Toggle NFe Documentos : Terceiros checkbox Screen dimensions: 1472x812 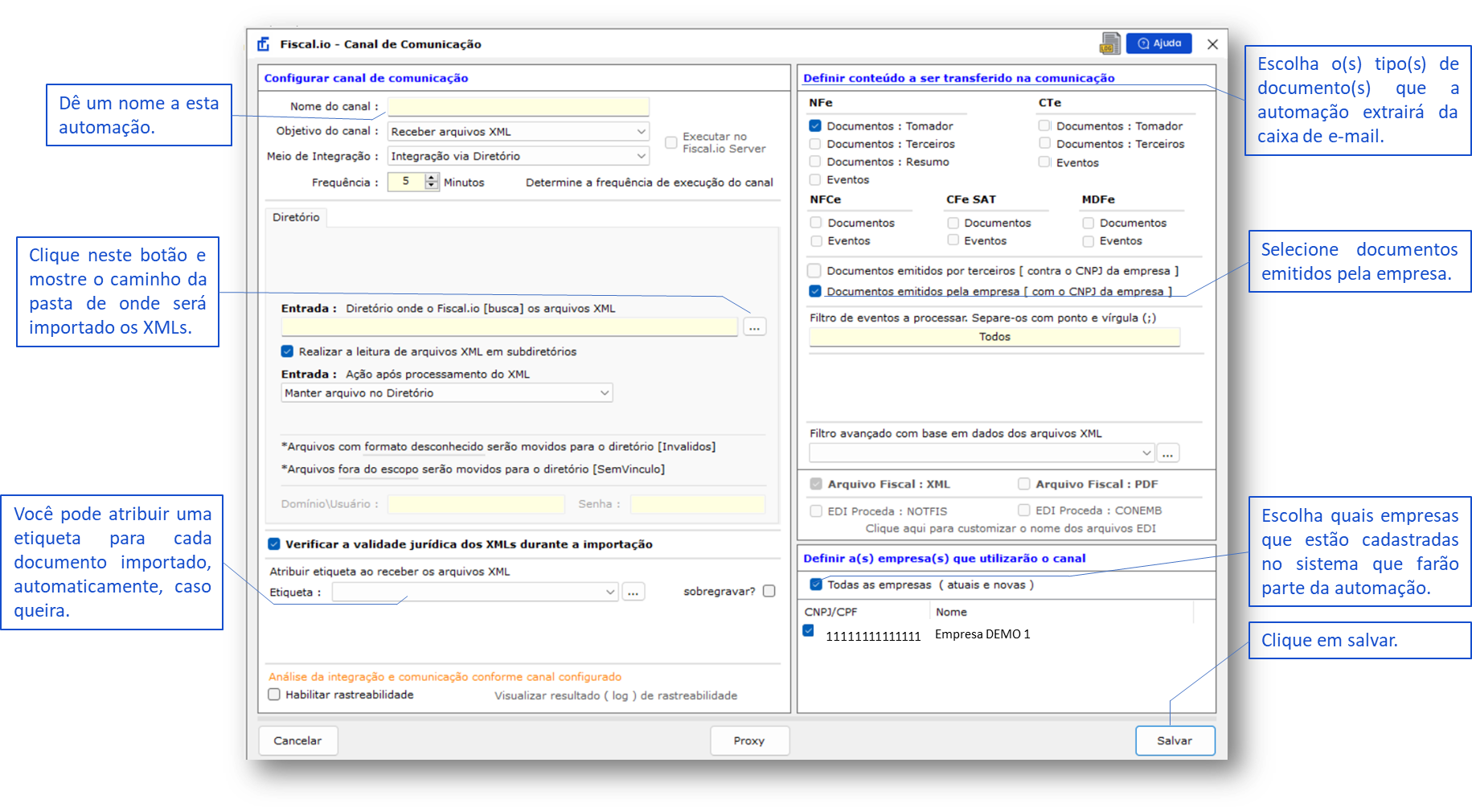click(x=815, y=144)
